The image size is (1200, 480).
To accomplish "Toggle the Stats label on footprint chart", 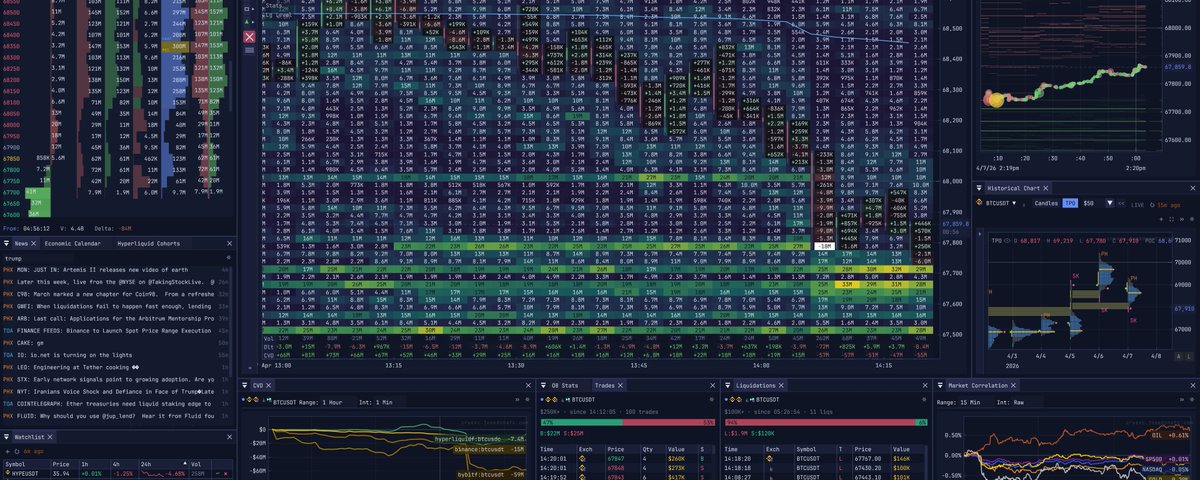I will coord(273,6).
